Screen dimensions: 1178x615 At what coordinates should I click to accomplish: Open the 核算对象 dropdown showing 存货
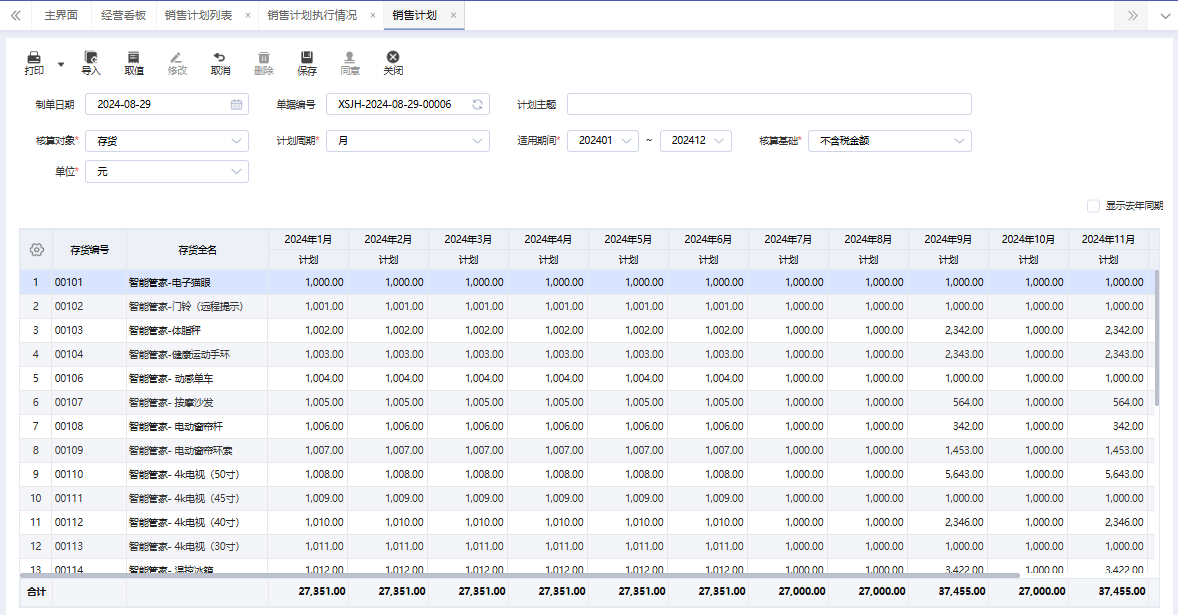(x=167, y=141)
